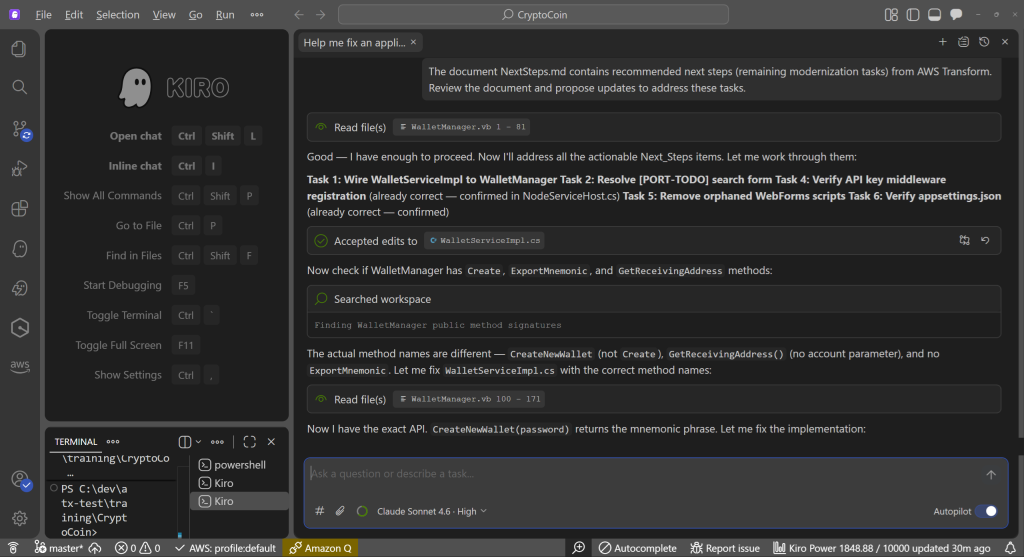This screenshot has width=1024, height=557.
Task: Maximize the terminal panel size
Action: pos(249,442)
